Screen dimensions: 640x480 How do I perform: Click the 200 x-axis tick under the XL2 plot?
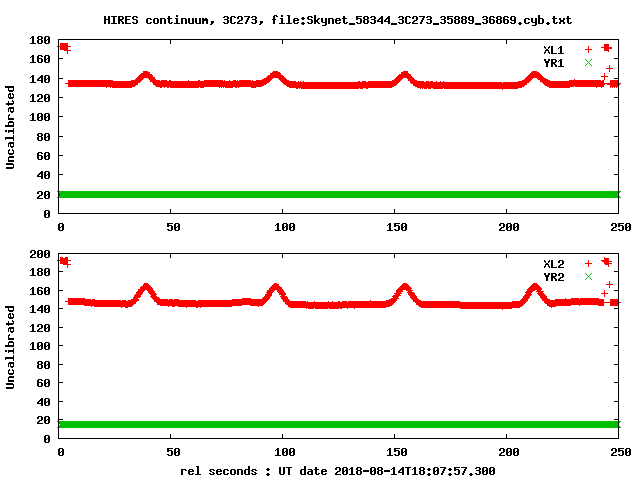click(509, 452)
